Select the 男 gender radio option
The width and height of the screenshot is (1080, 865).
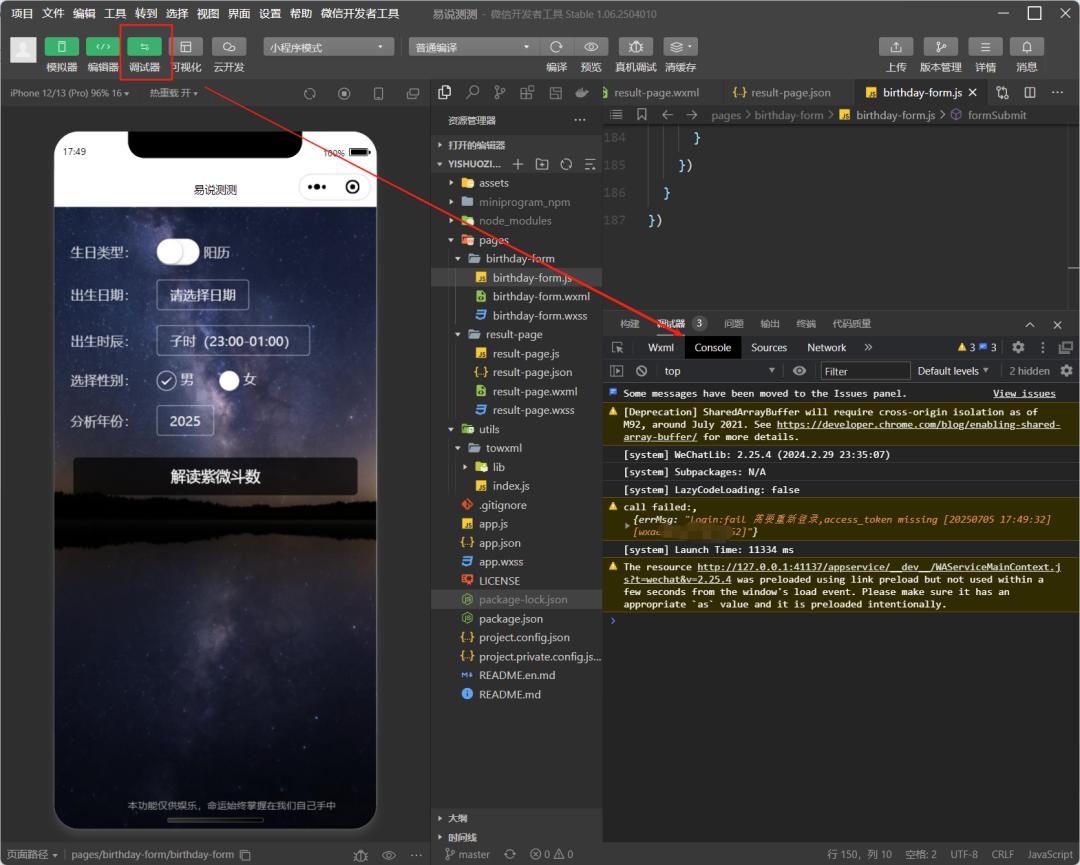point(167,380)
